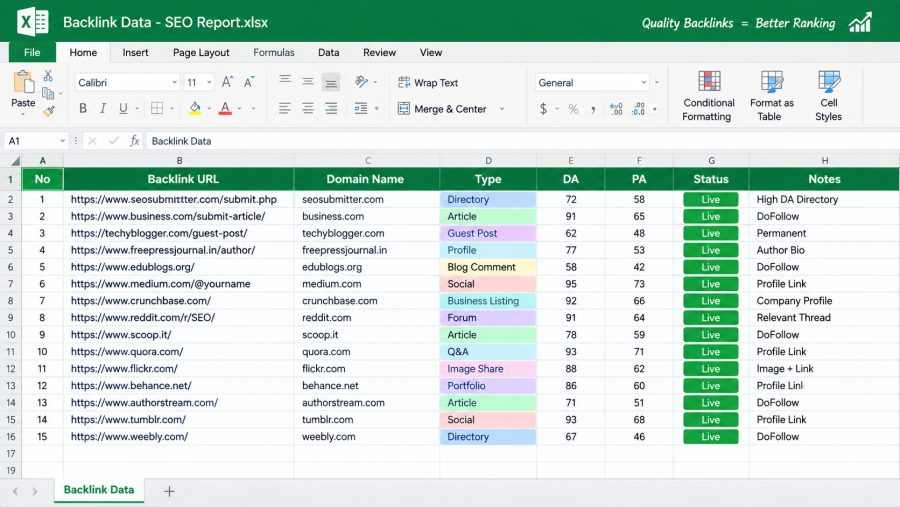Increase font size with large A icon
900x507 pixels.
[x=227, y=82]
